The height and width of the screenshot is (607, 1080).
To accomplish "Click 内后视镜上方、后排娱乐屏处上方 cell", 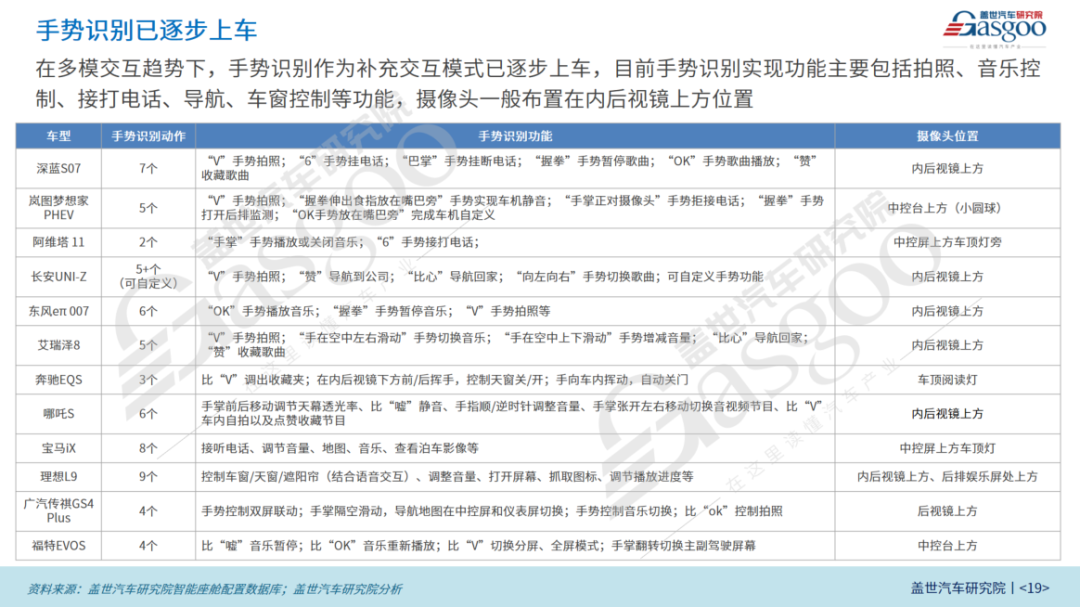I will (948, 477).
